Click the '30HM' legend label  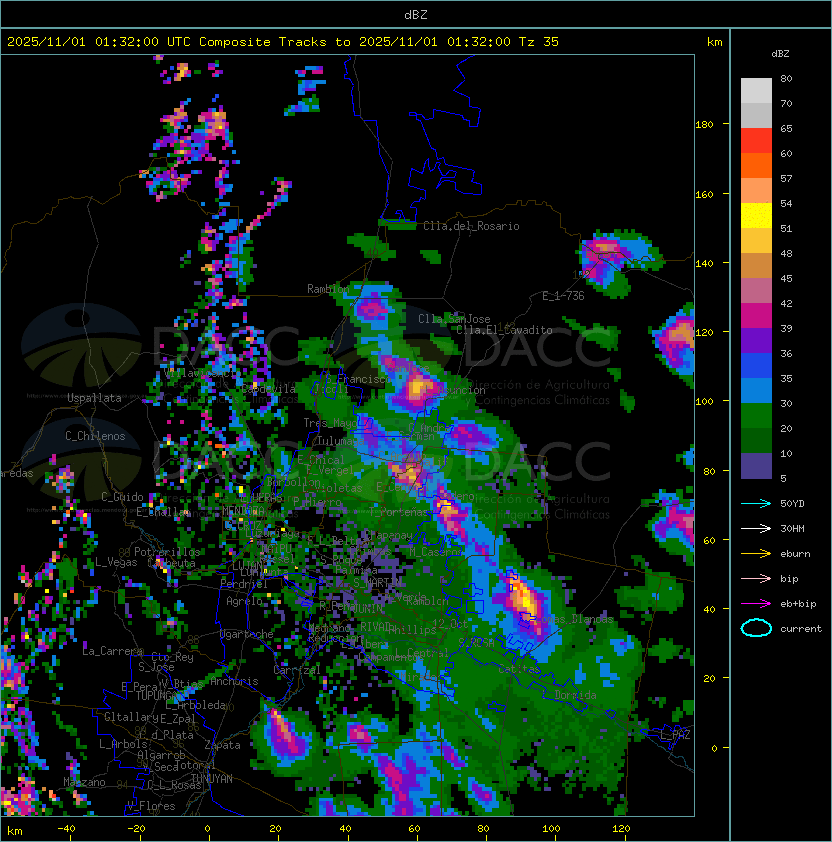coord(792,528)
